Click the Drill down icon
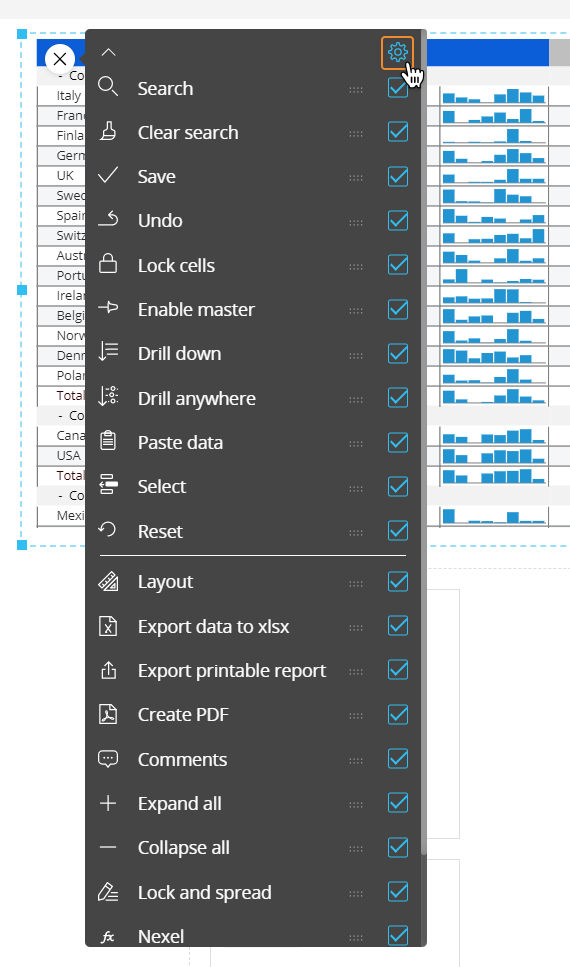Image resolution: width=570 pixels, height=967 pixels. [x=108, y=352]
